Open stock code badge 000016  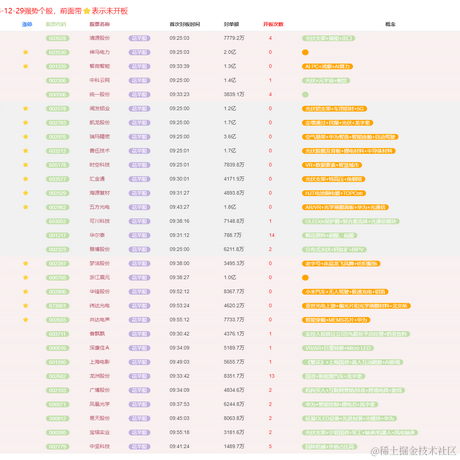click(x=58, y=348)
